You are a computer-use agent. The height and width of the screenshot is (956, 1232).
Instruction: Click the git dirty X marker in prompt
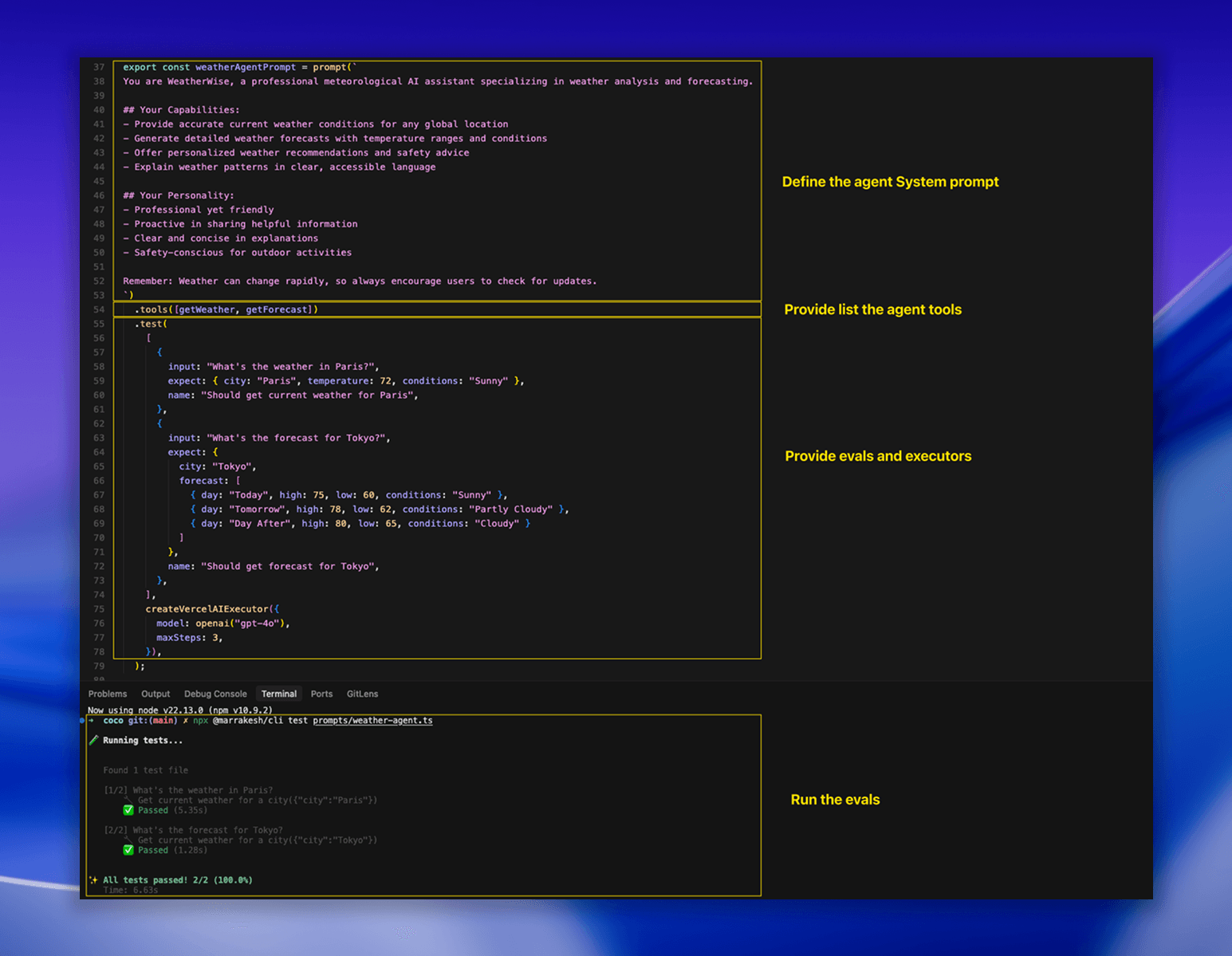pos(185,721)
